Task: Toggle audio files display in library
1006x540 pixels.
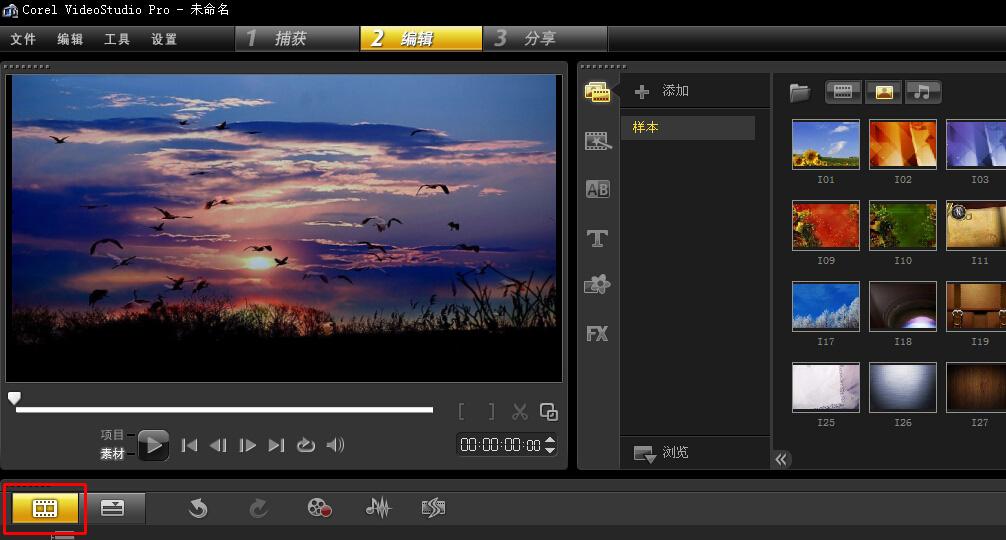Action: pyautogui.click(x=922, y=92)
